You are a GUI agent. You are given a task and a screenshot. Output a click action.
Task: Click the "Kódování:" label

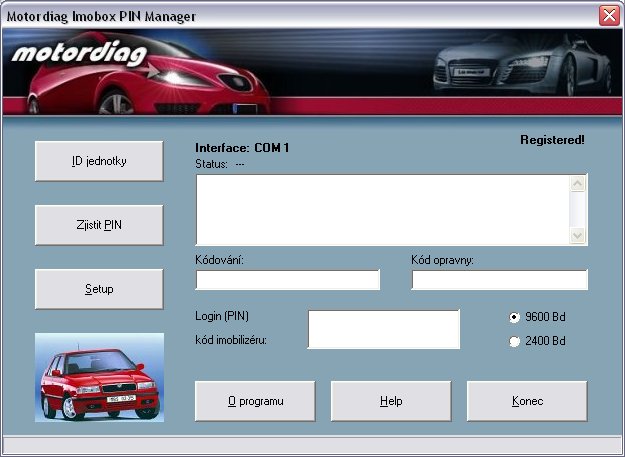click(219, 260)
